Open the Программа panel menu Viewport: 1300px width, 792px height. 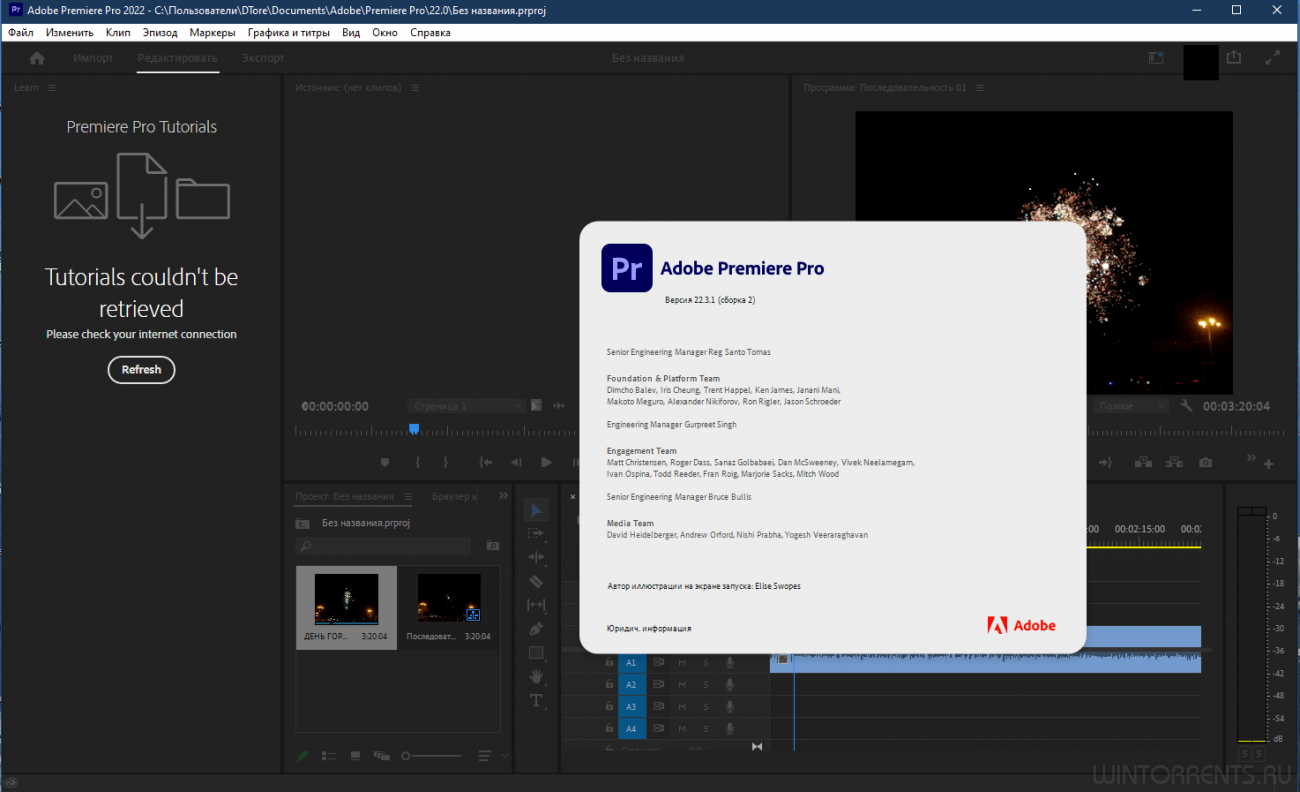(x=980, y=88)
